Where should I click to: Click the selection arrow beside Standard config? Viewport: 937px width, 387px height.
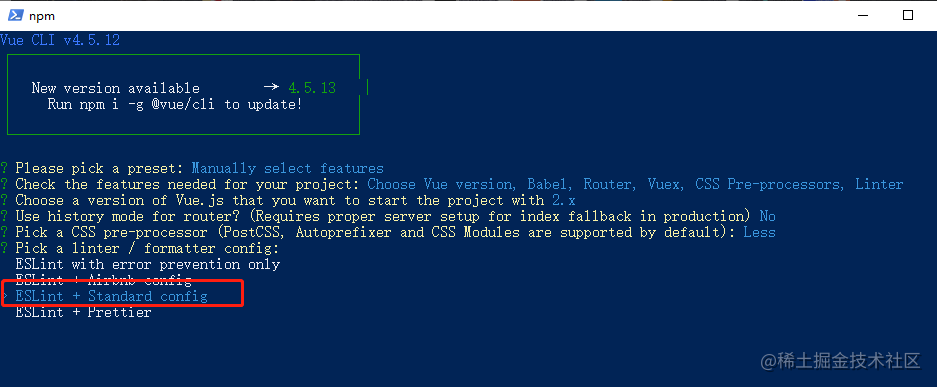(x=5, y=296)
